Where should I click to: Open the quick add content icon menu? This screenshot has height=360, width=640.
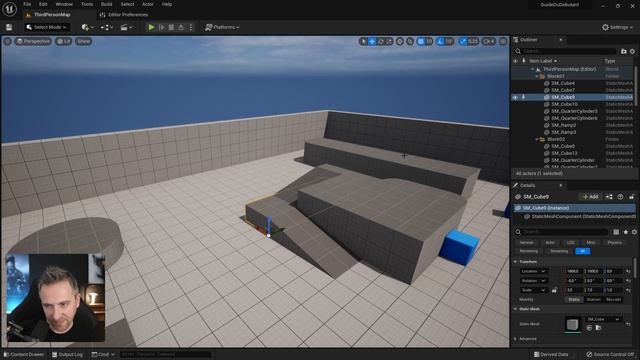pyautogui.click(x=87, y=27)
